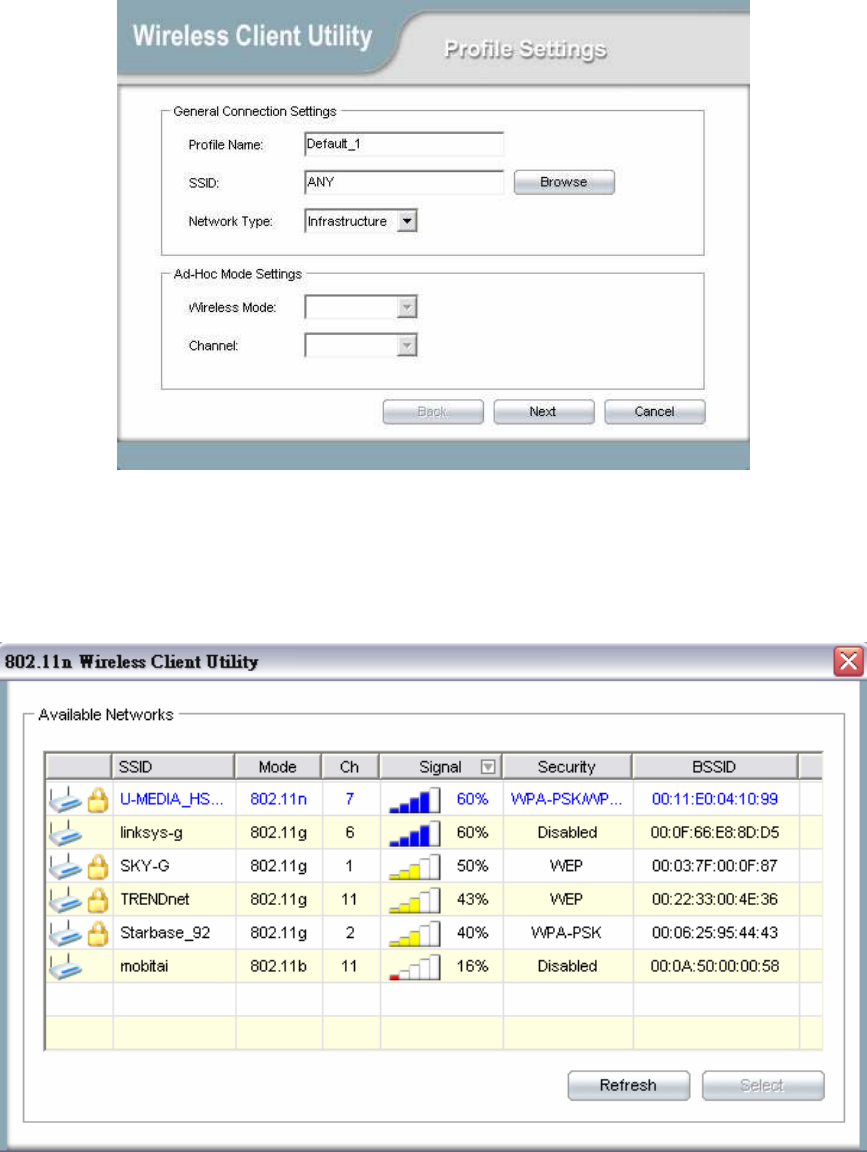The image size is (867, 1152).
Task: Click red signal bars icon for mobitai
Action: pos(414,967)
